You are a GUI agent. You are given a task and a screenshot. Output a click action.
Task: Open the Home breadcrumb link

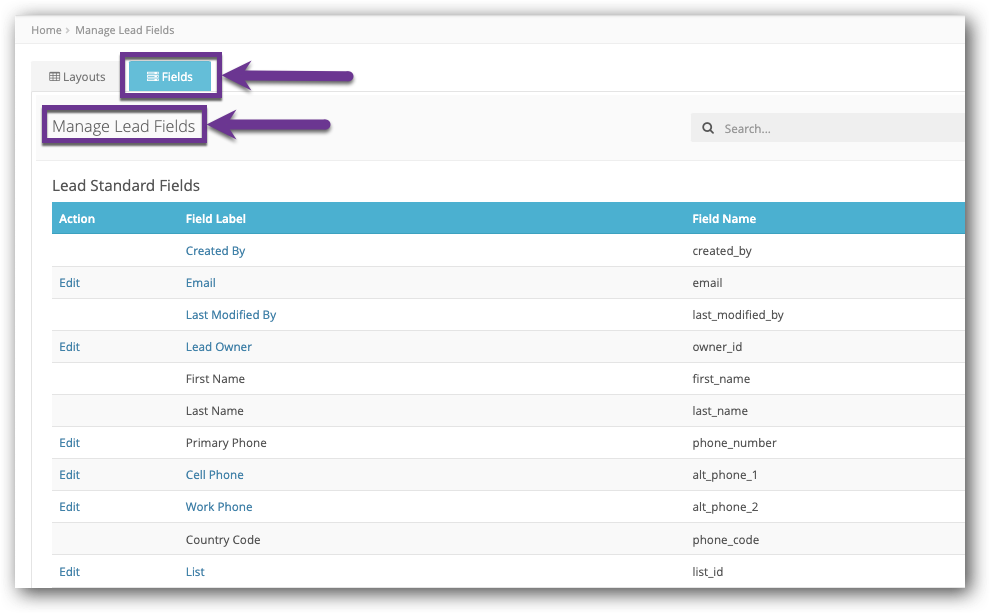(46, 30)
